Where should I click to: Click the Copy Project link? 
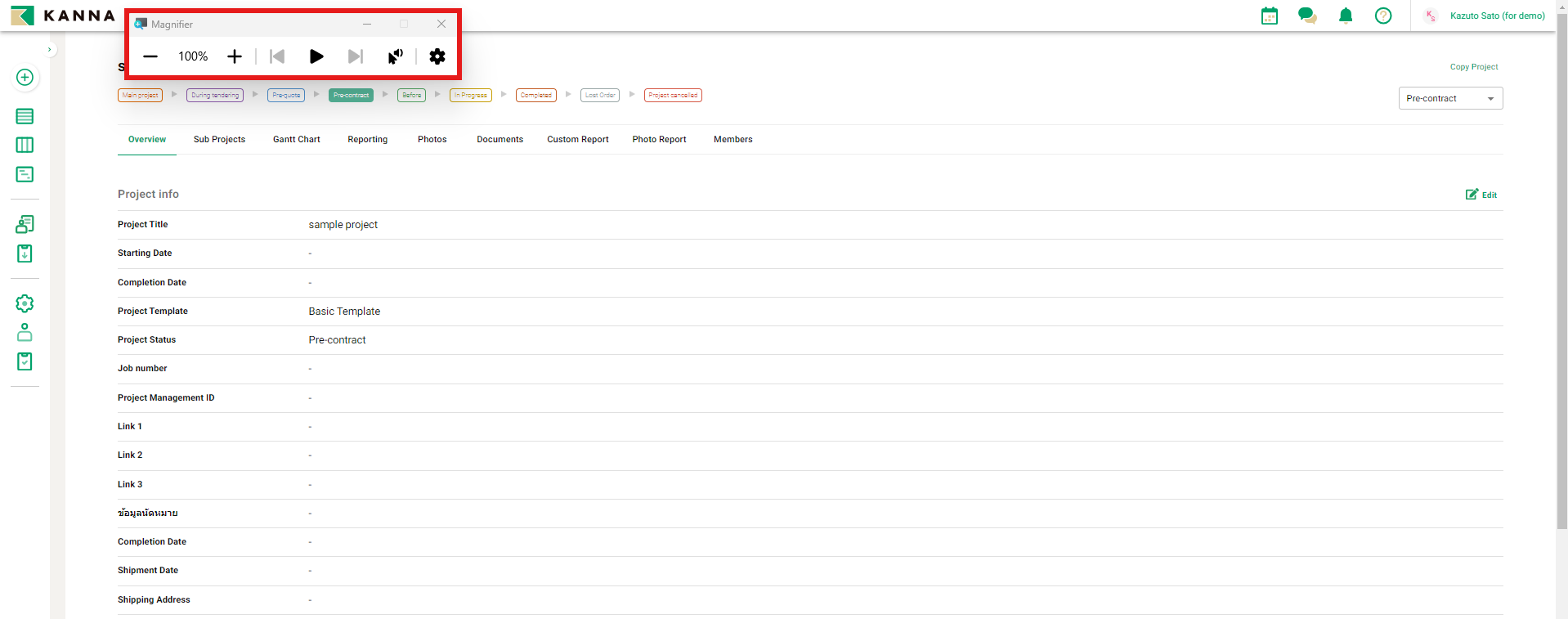(x=1473, y=67)
